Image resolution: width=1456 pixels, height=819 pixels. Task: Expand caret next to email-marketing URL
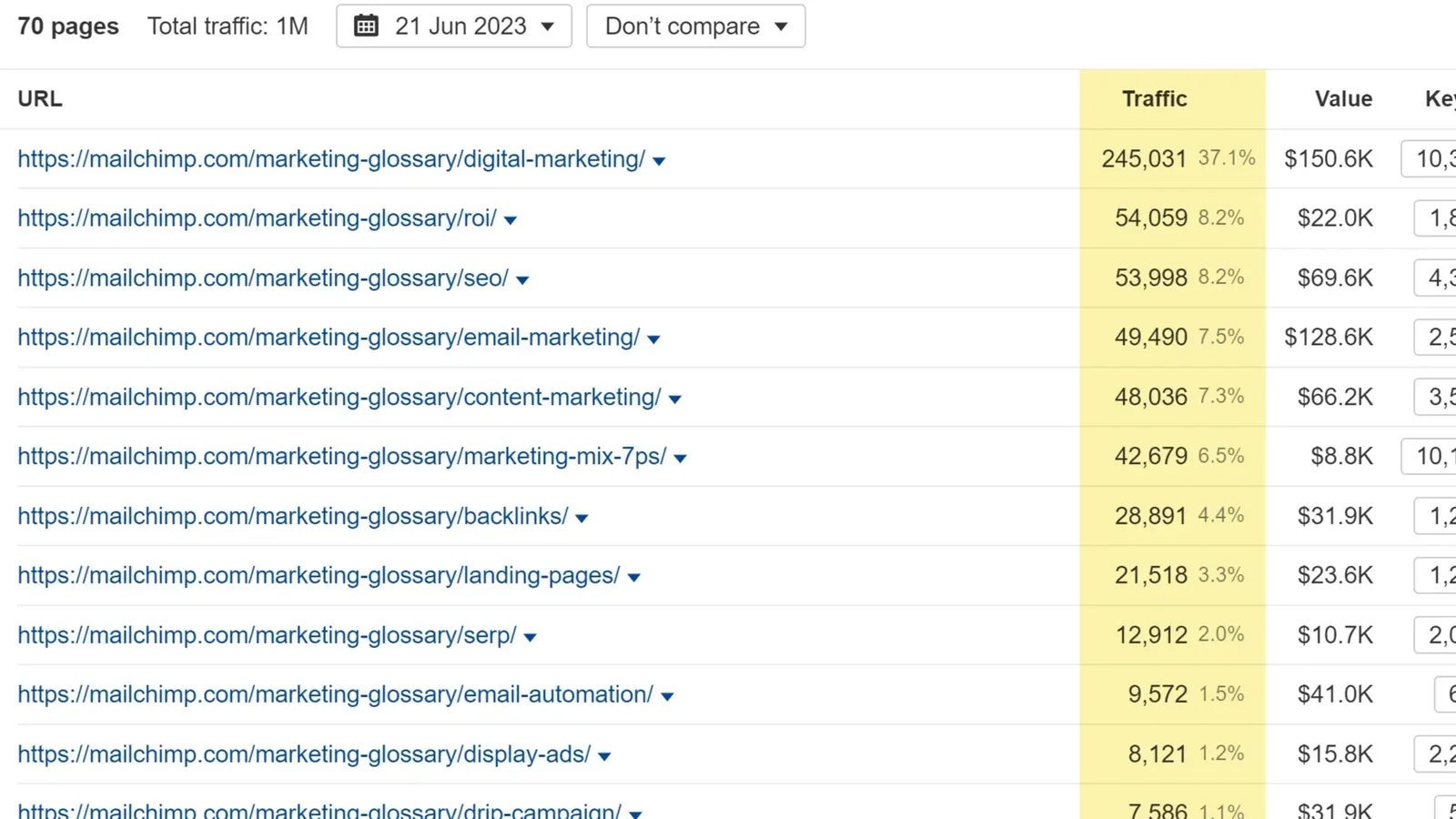[x=653, y=339]
